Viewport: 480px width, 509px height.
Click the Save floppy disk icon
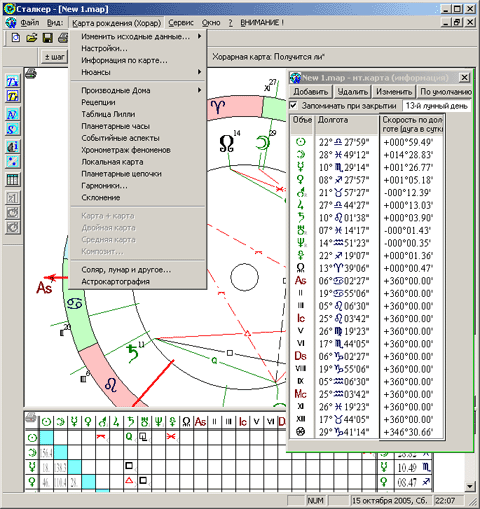47,38
